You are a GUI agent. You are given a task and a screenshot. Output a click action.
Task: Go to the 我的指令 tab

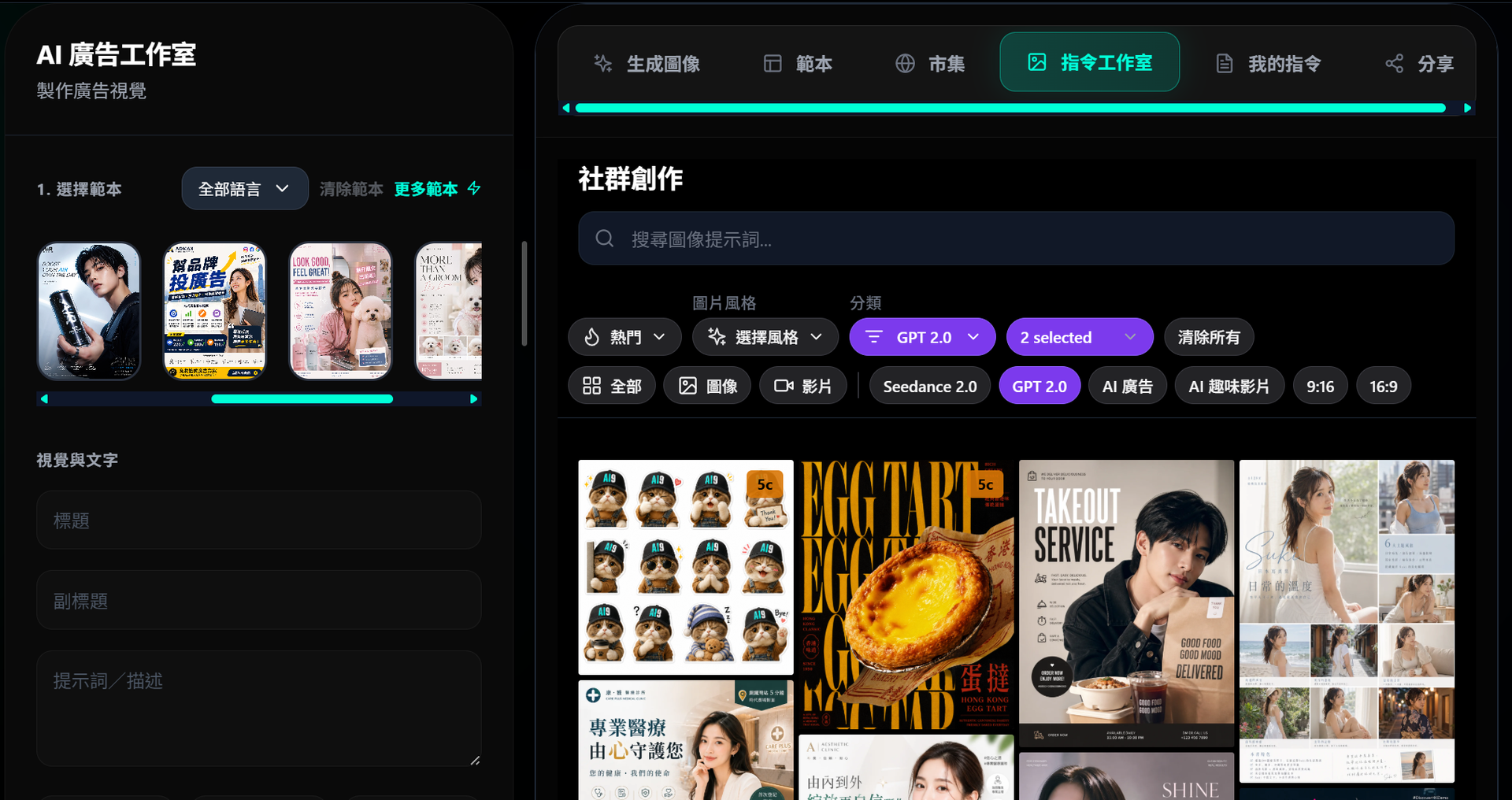1268,63
